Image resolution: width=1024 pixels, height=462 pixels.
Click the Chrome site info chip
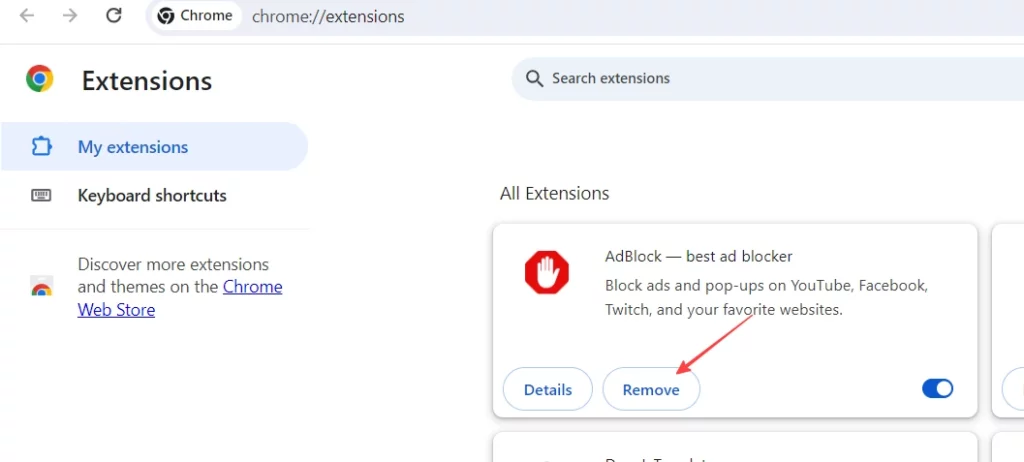pyautogui.click(x=196, y=16)
